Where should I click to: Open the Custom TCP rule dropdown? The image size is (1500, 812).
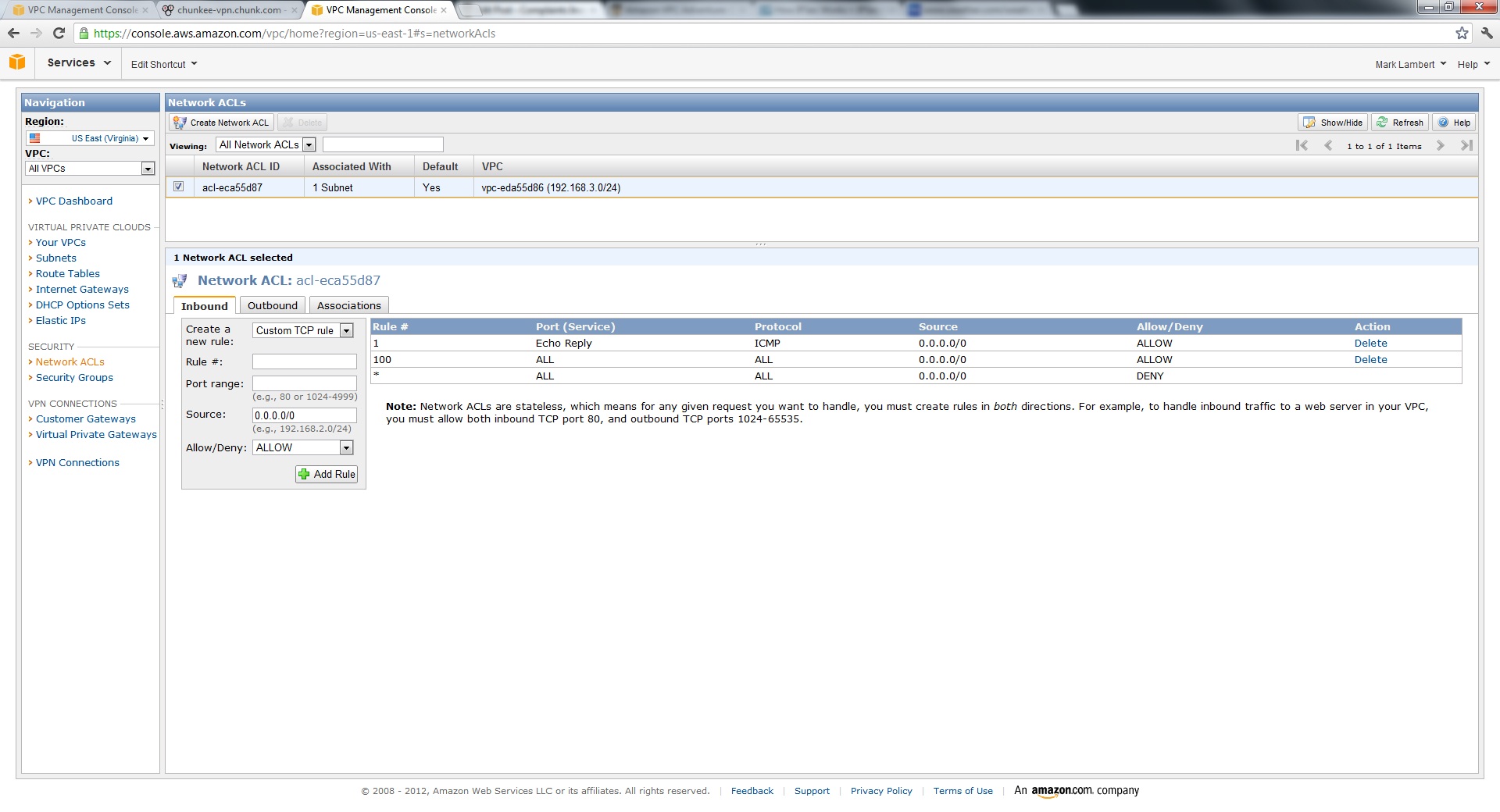coord(346,331)
